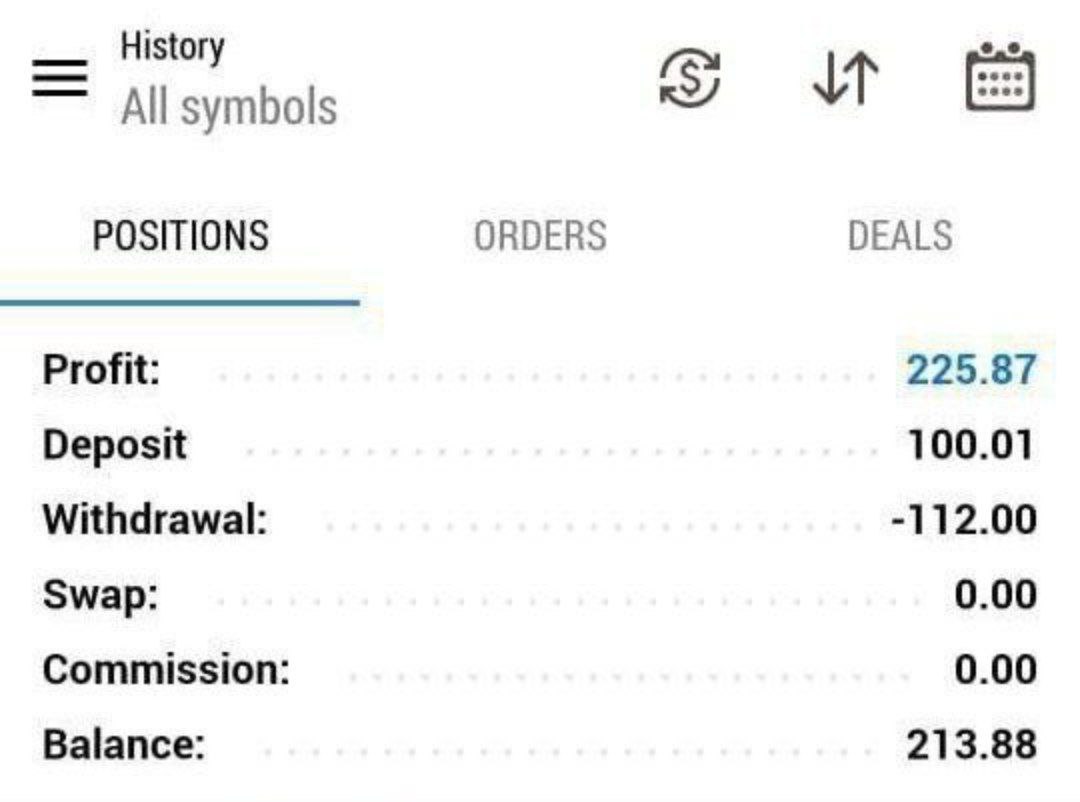Tap the History title
Image resolution: width=1080 pixels, height=802 pixels.
click(172, 47)
